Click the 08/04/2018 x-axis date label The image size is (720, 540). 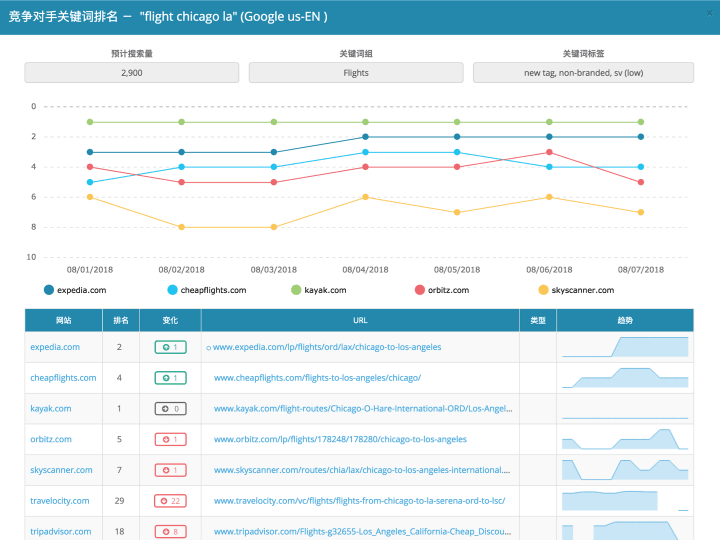366,270
